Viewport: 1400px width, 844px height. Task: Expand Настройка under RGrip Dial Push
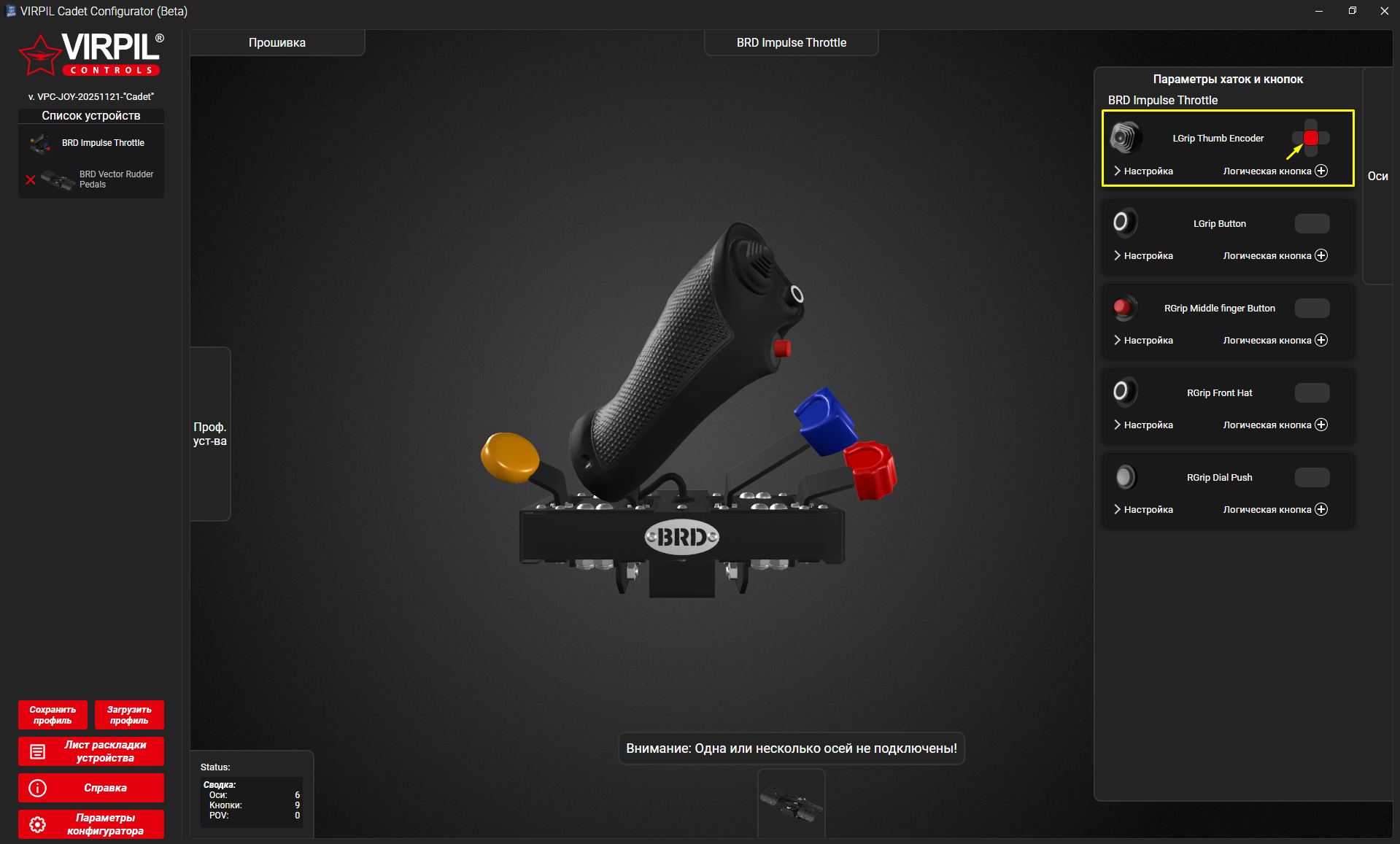click(1143, 509)
